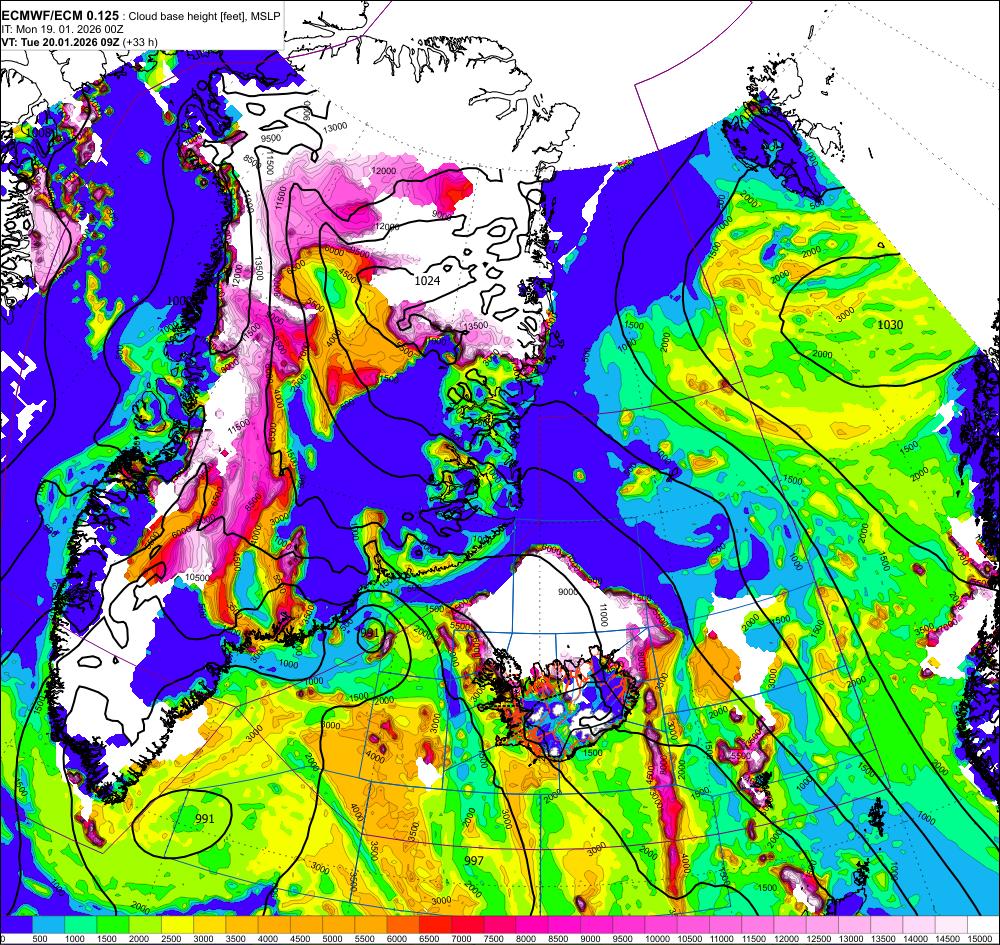Click the 'Cloud base height [feet], MSLP' parameter text
Viewport: 1000px width, 945px height.
coord(204,16)
